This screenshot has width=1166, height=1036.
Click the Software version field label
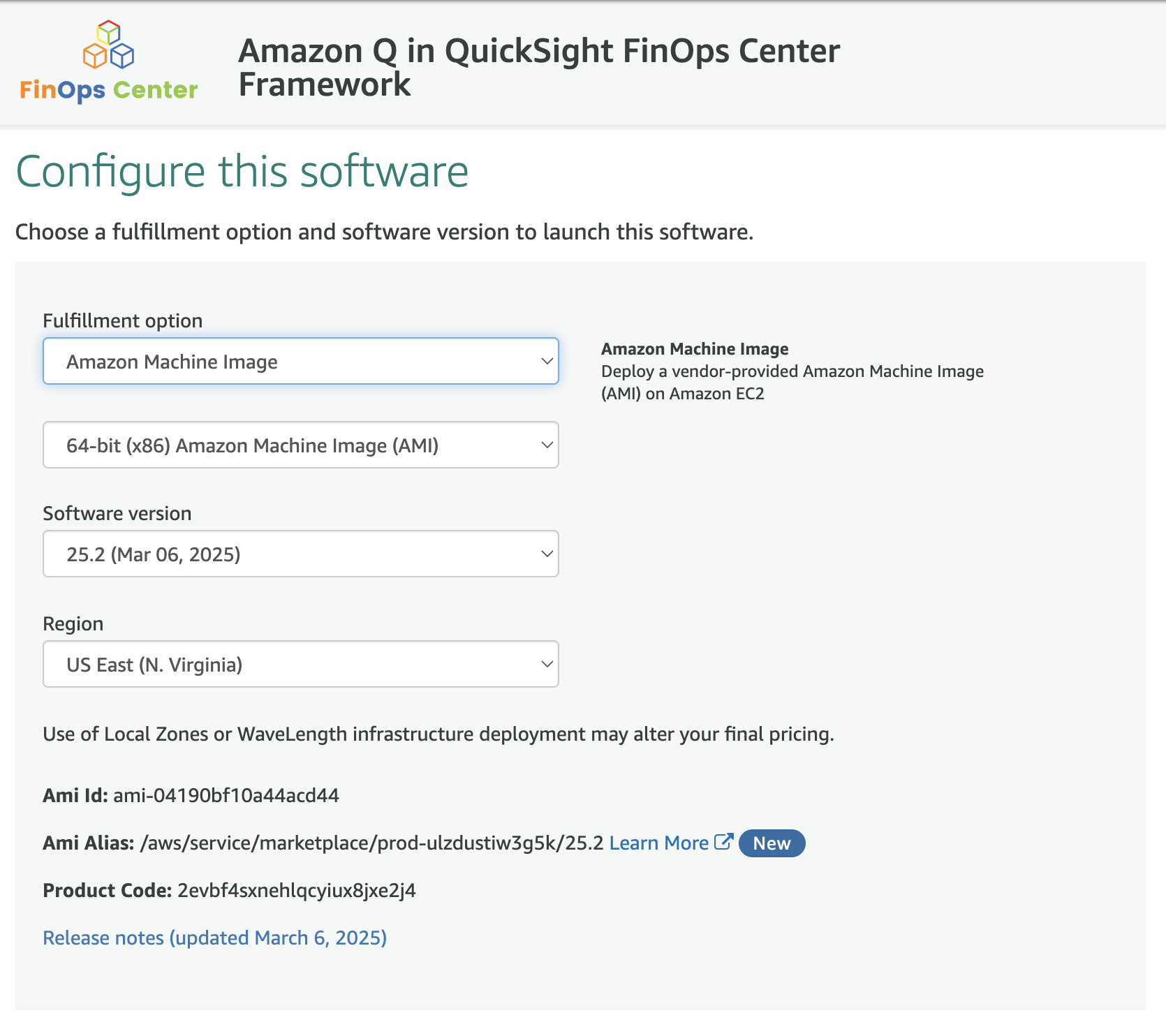point(117,514)
